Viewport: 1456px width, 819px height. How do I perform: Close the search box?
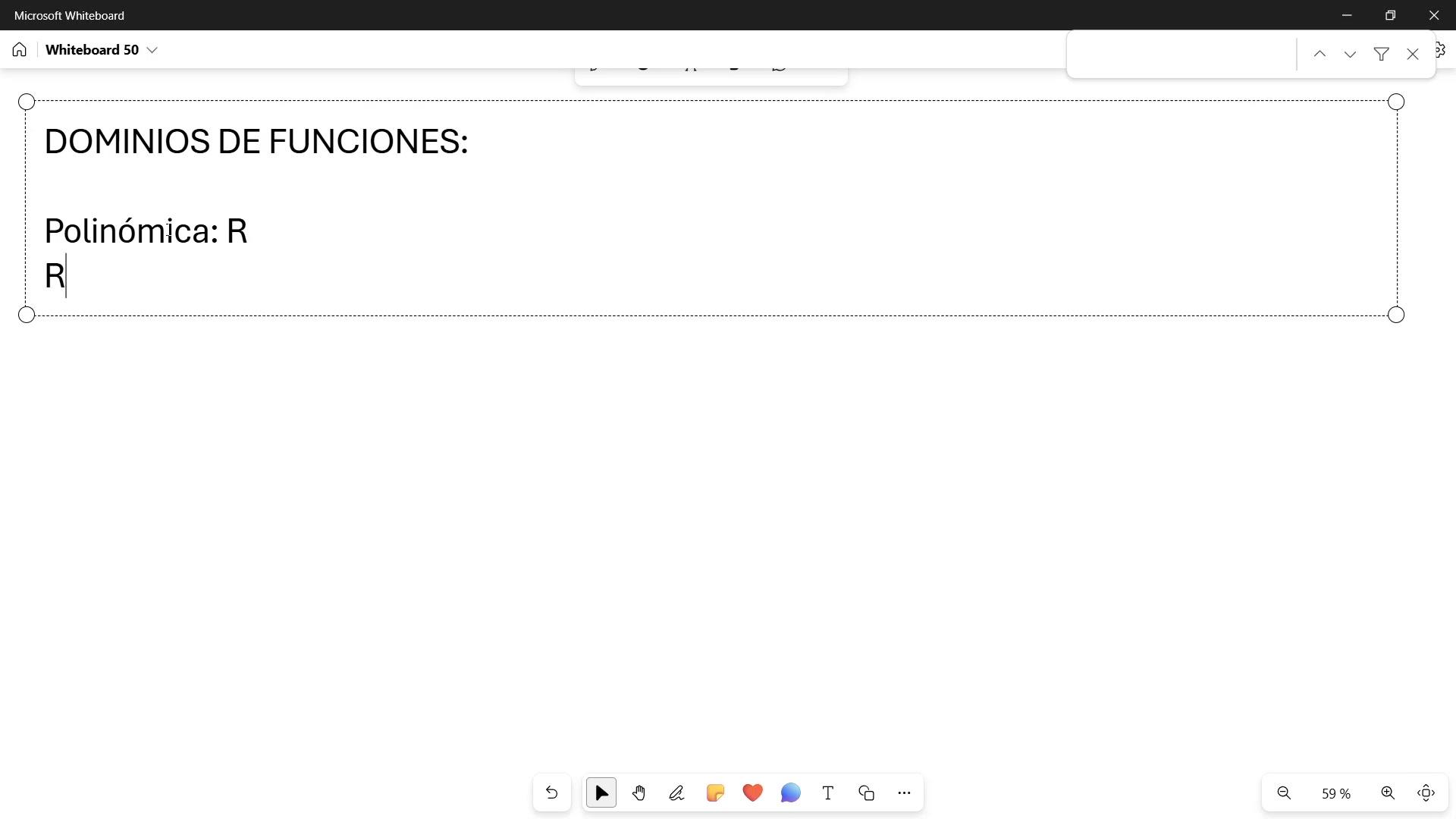point(1412,54)
